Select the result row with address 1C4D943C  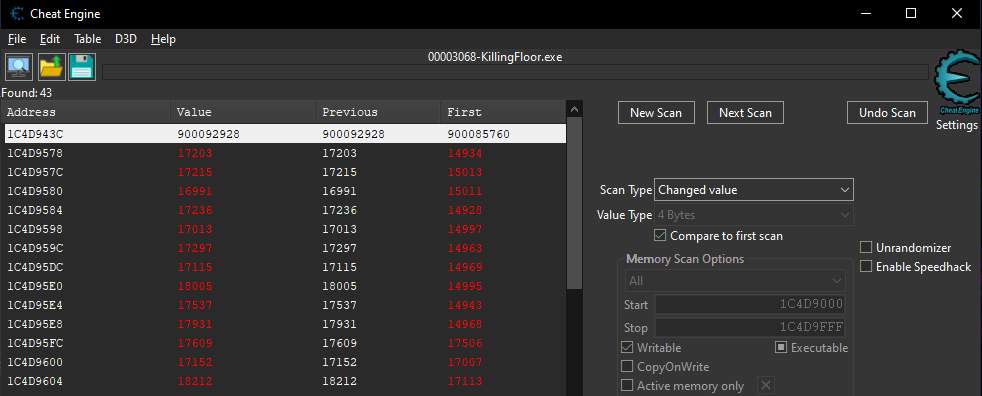click(x=285, y=134)
